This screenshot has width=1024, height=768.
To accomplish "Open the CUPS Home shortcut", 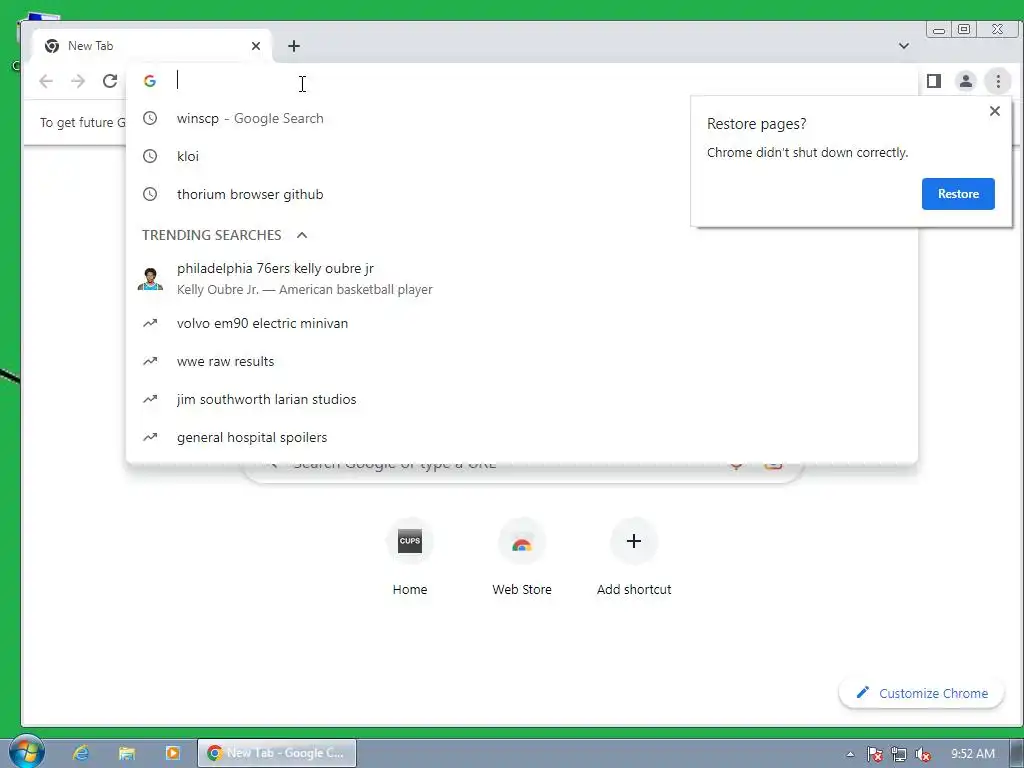I will [x=409, y=556].
